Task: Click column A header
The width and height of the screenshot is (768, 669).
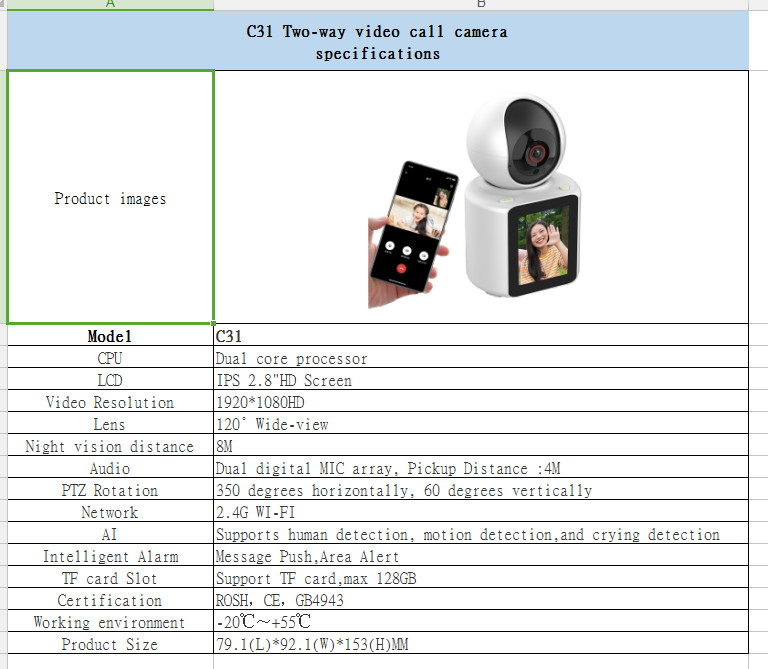Action: coord(110,5)
